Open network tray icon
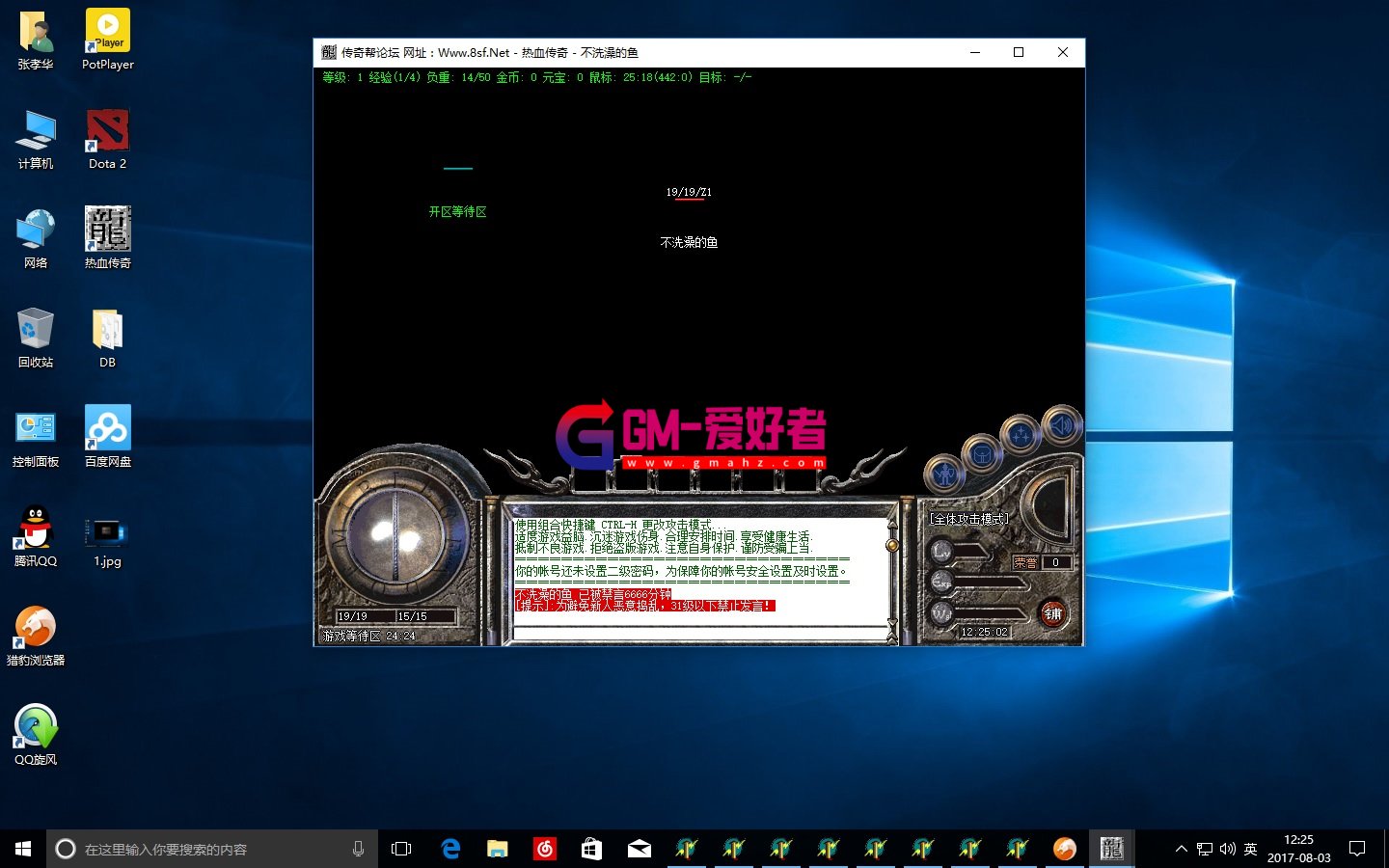 point(1205,849)
